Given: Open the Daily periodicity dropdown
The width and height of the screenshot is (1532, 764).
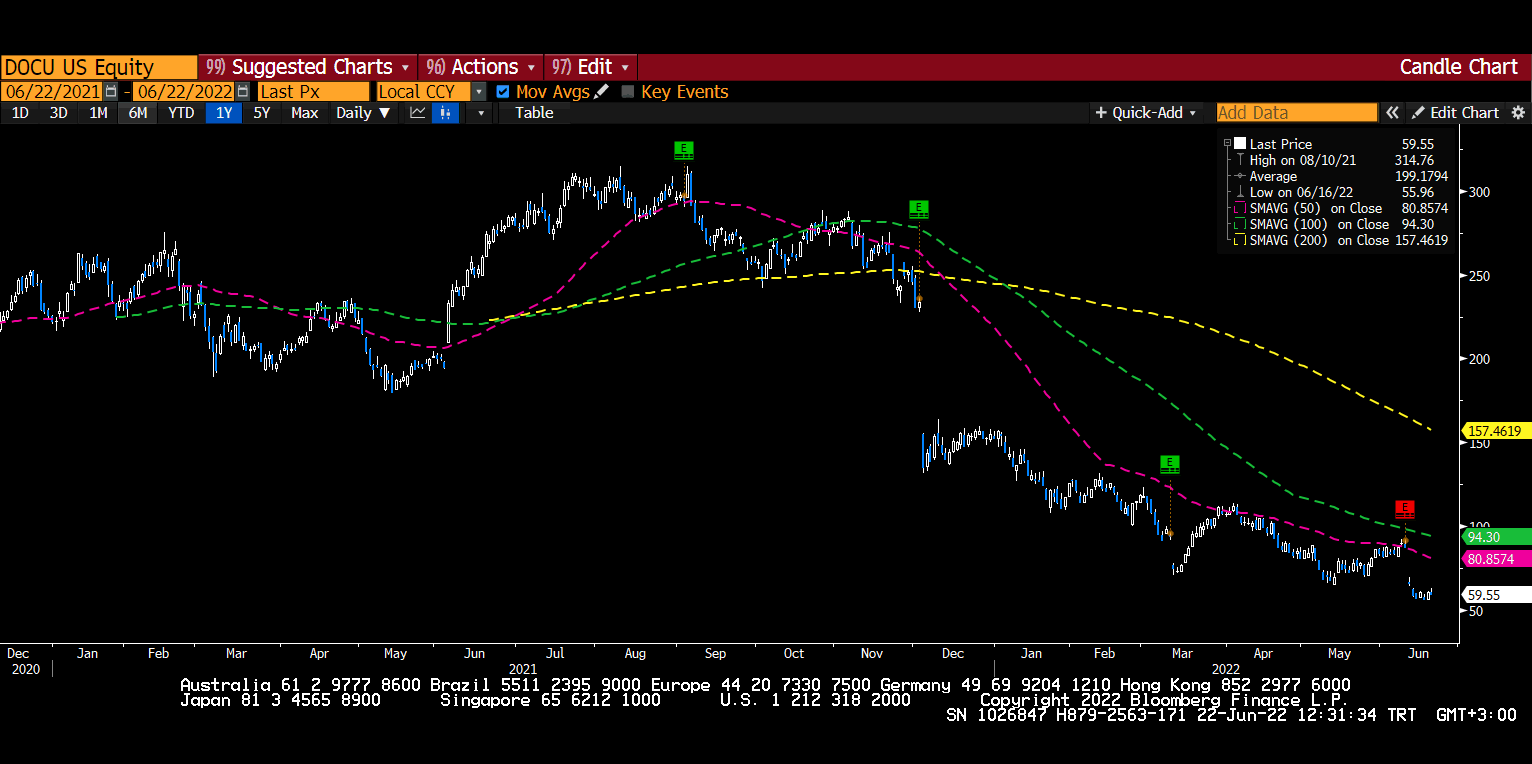Looking at the screenshot, I should pyautogui.click(x=363, y=113).
